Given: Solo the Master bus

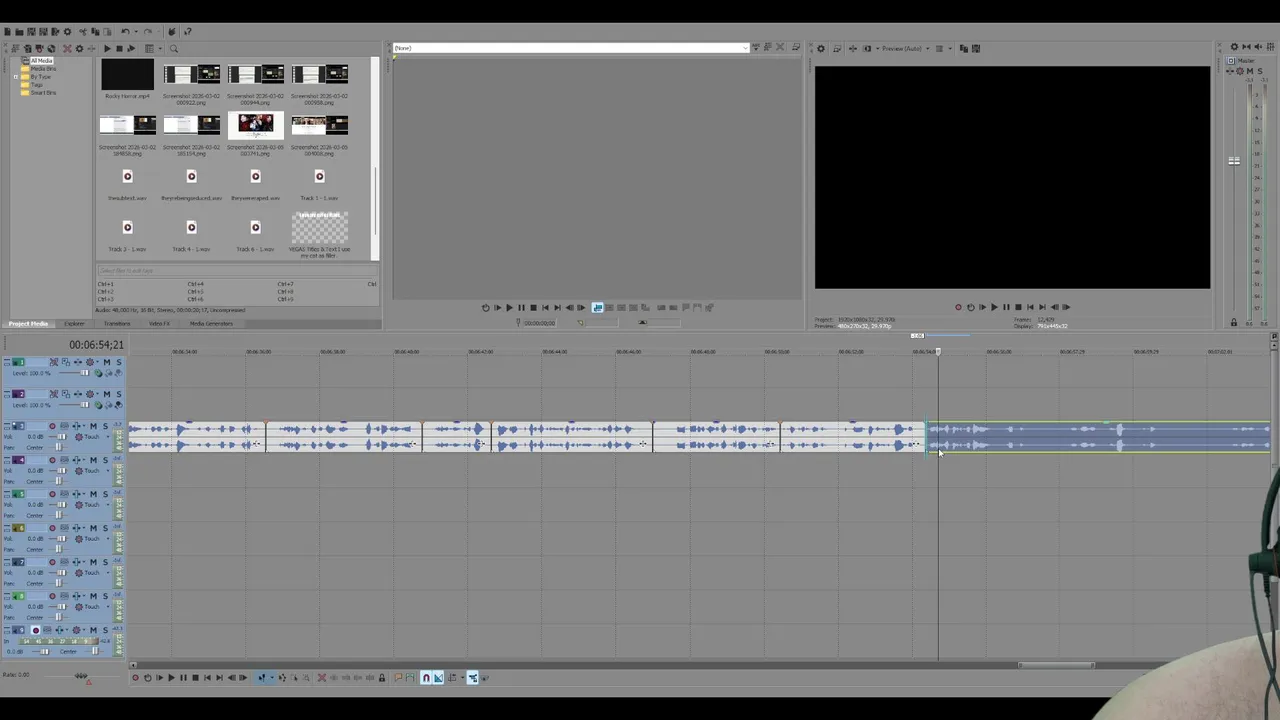Looking at the screenshot, I should [x=1260, y=71].
